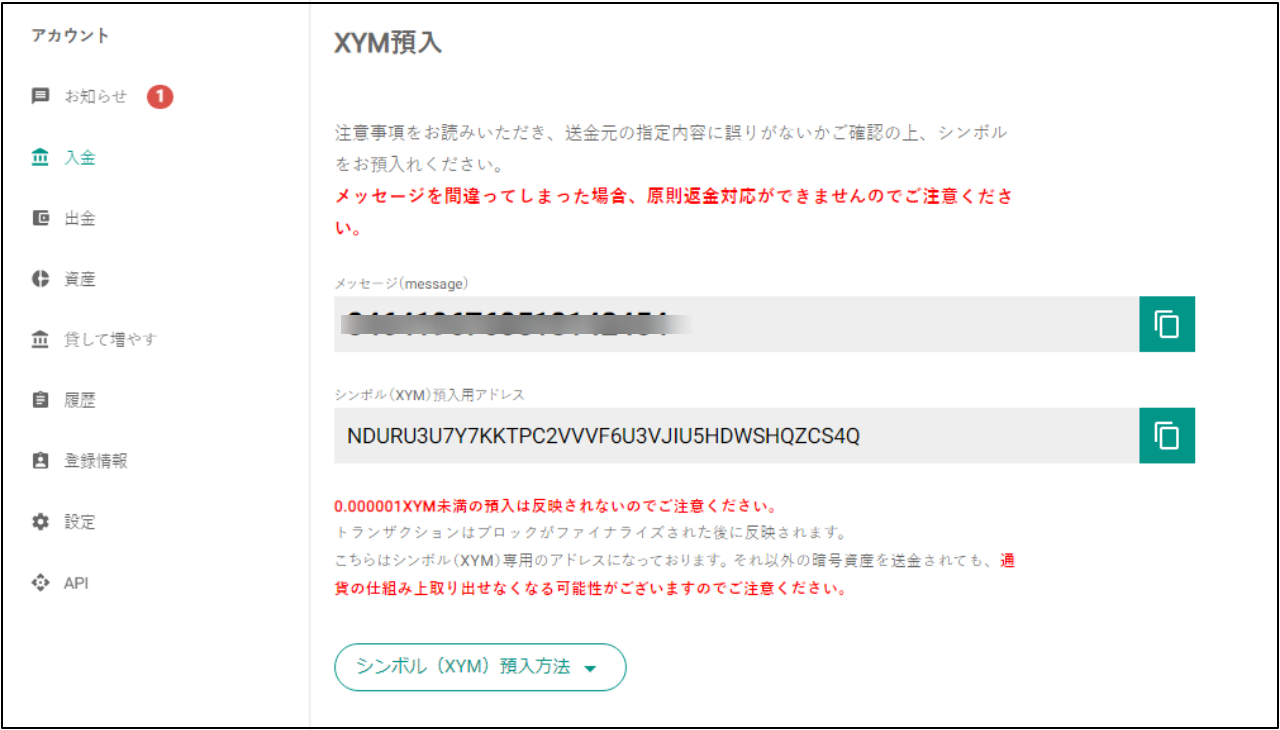Click the XYM預入 page heading
Screen dimensions: 1280x730
[388, 44]
